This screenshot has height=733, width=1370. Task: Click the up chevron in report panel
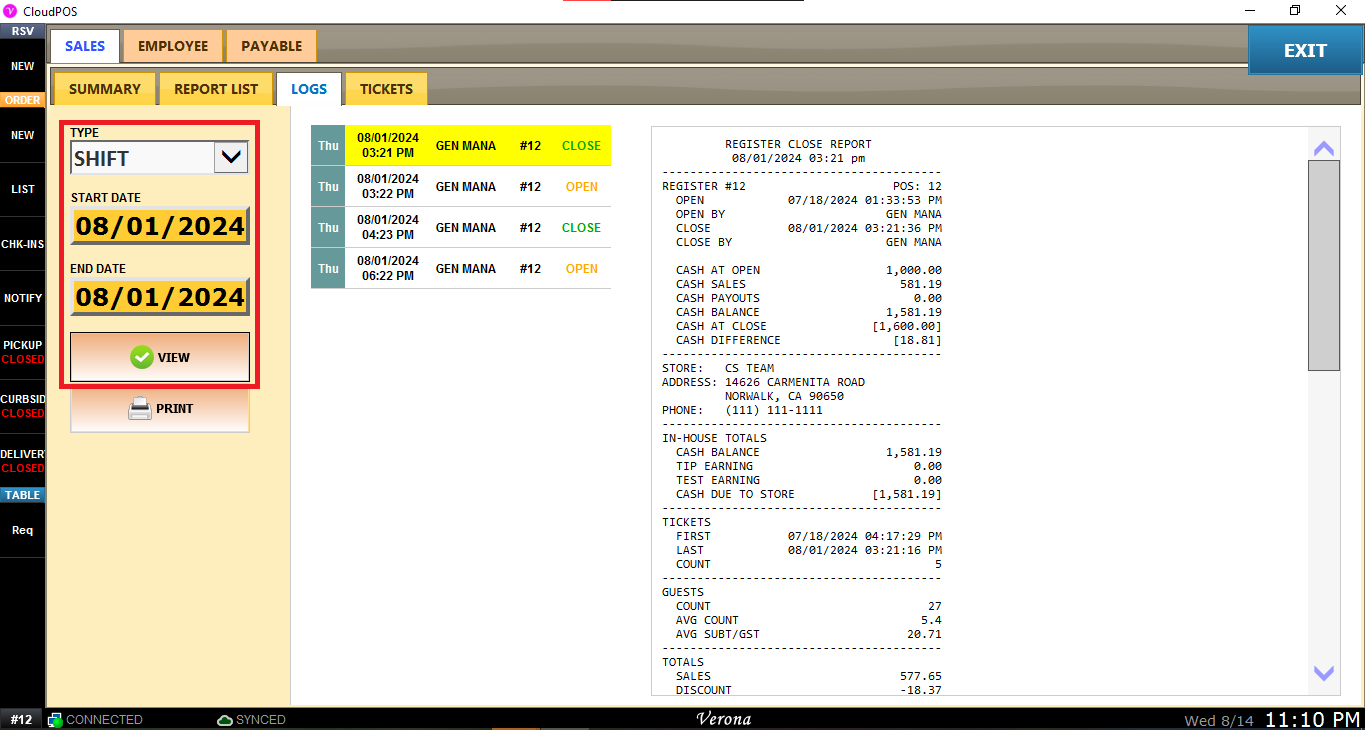click(x=1323, y=148)
